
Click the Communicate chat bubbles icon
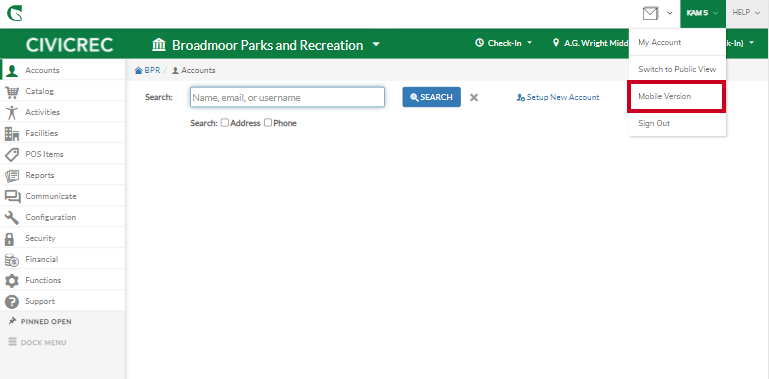click(x=12, y=197)
